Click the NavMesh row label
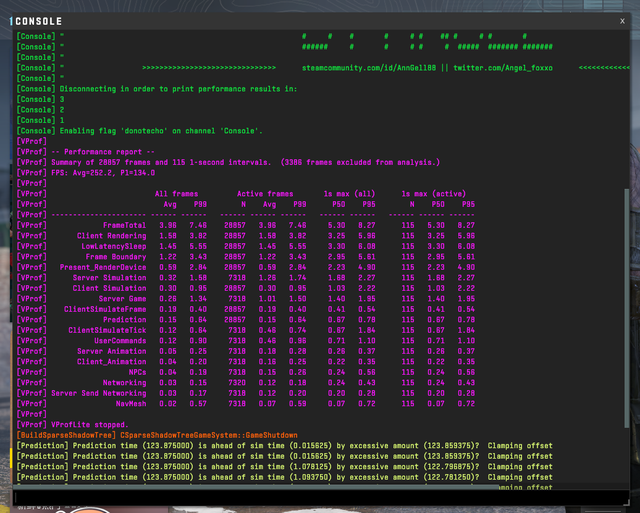Screen dimensions: 640x513 [131, 404]
